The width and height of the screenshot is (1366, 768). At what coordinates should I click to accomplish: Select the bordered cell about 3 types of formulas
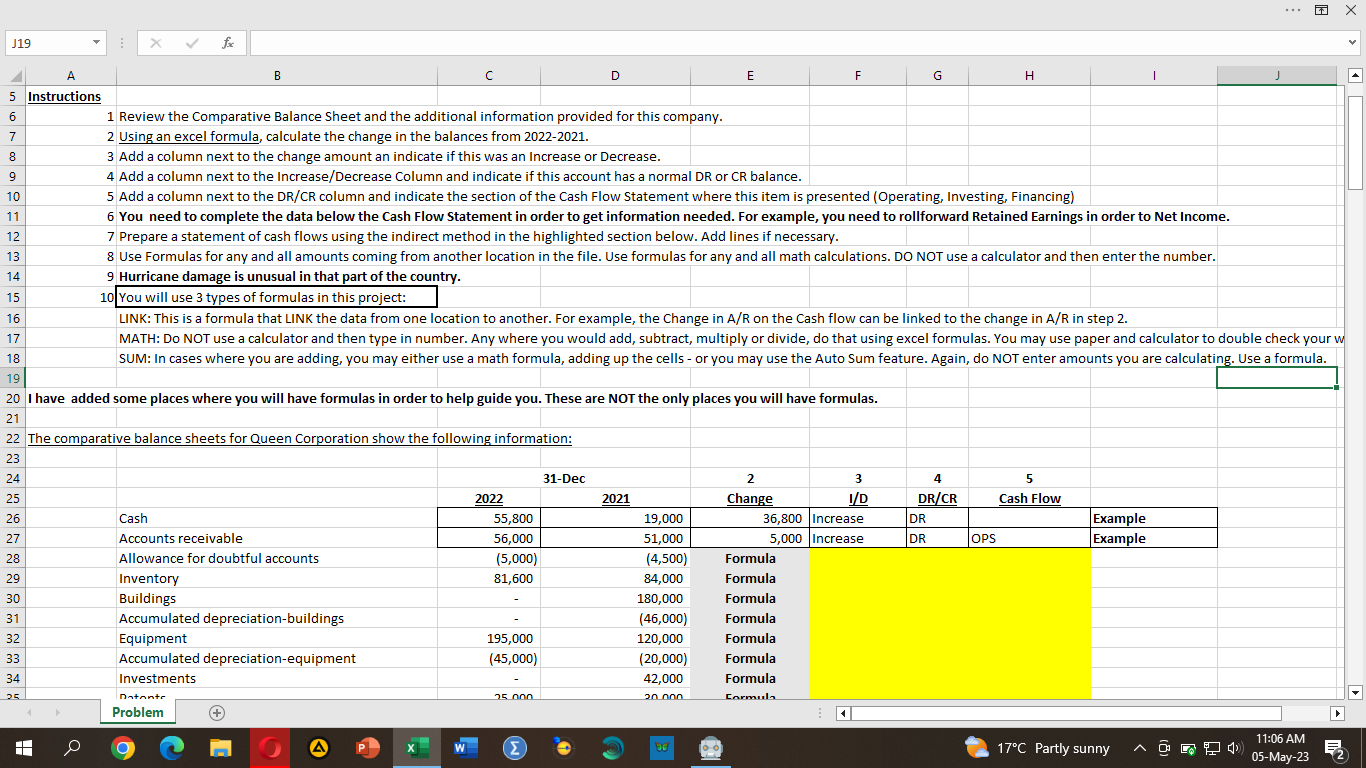coord(277,297)
